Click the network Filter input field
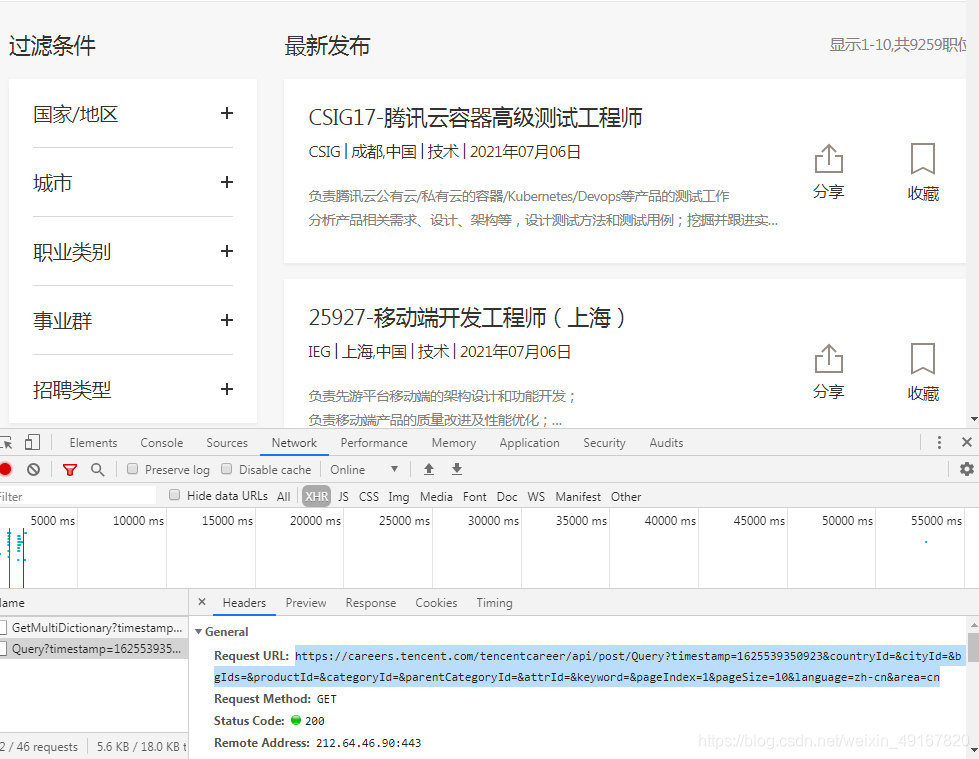 77,496
